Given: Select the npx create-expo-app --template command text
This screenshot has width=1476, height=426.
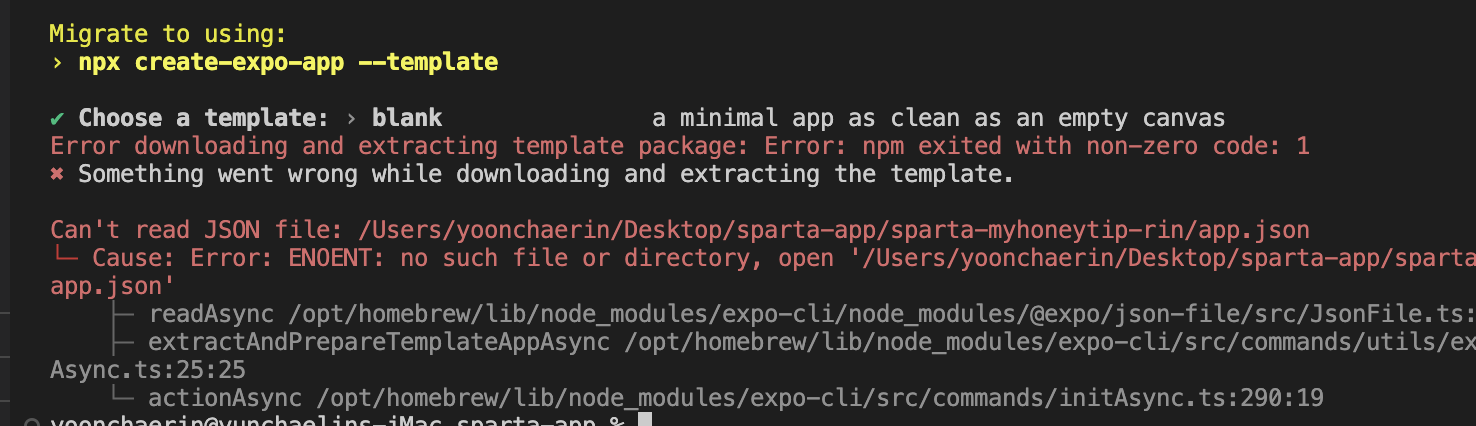Looking at the screenshot, I should 288,62.
